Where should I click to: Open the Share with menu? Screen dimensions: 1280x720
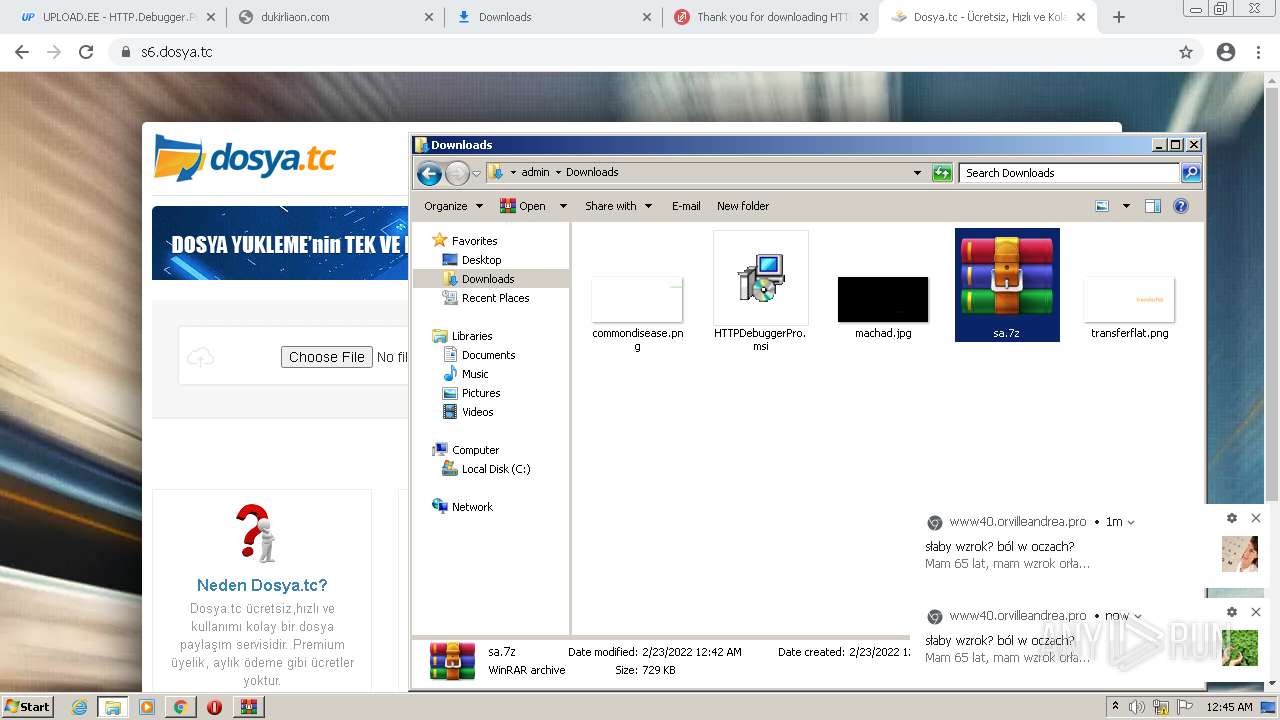pyautogui.click(x=618, y=206)
